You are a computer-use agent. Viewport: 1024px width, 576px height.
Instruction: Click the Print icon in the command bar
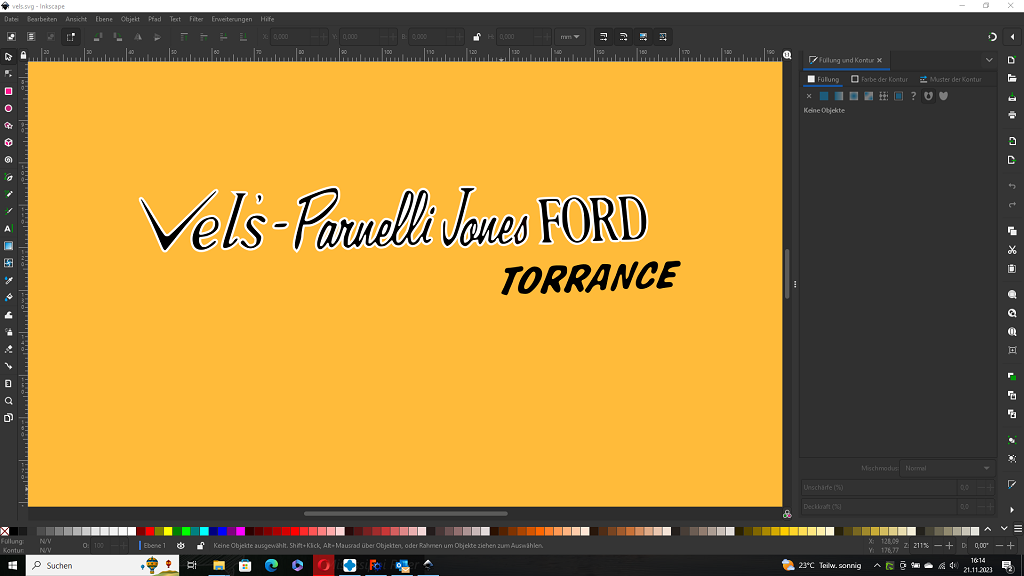tap(1012, 115)
